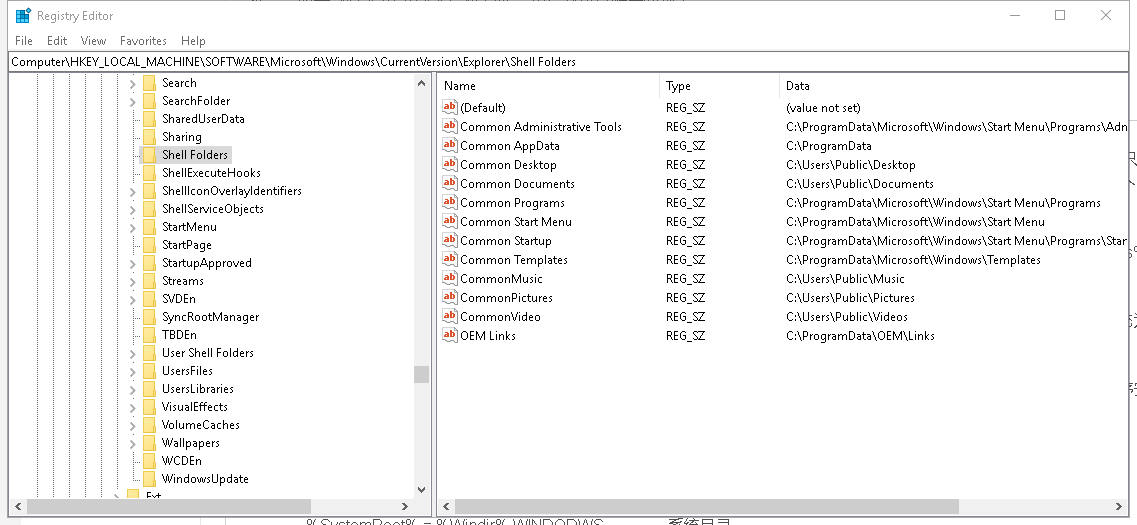Click the Common Desktop value icon
1137x525 pixels.
[450, 165]
